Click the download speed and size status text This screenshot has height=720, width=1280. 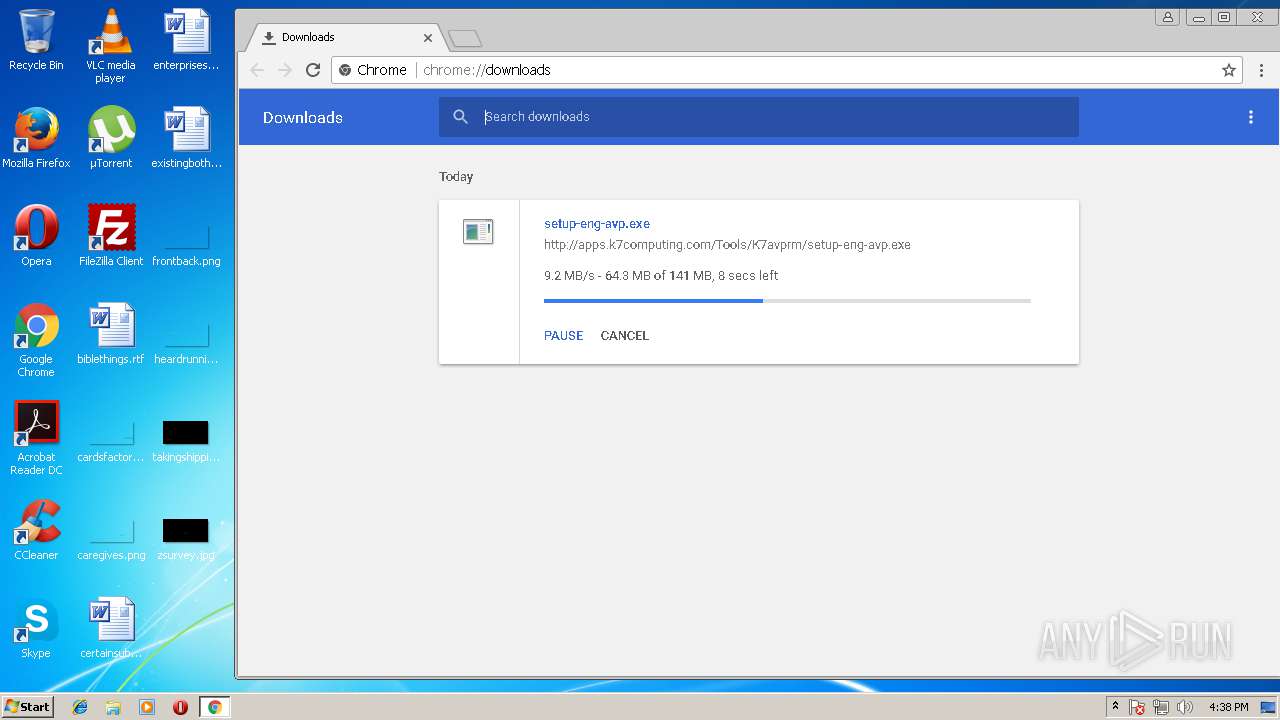tap(661, 276)
